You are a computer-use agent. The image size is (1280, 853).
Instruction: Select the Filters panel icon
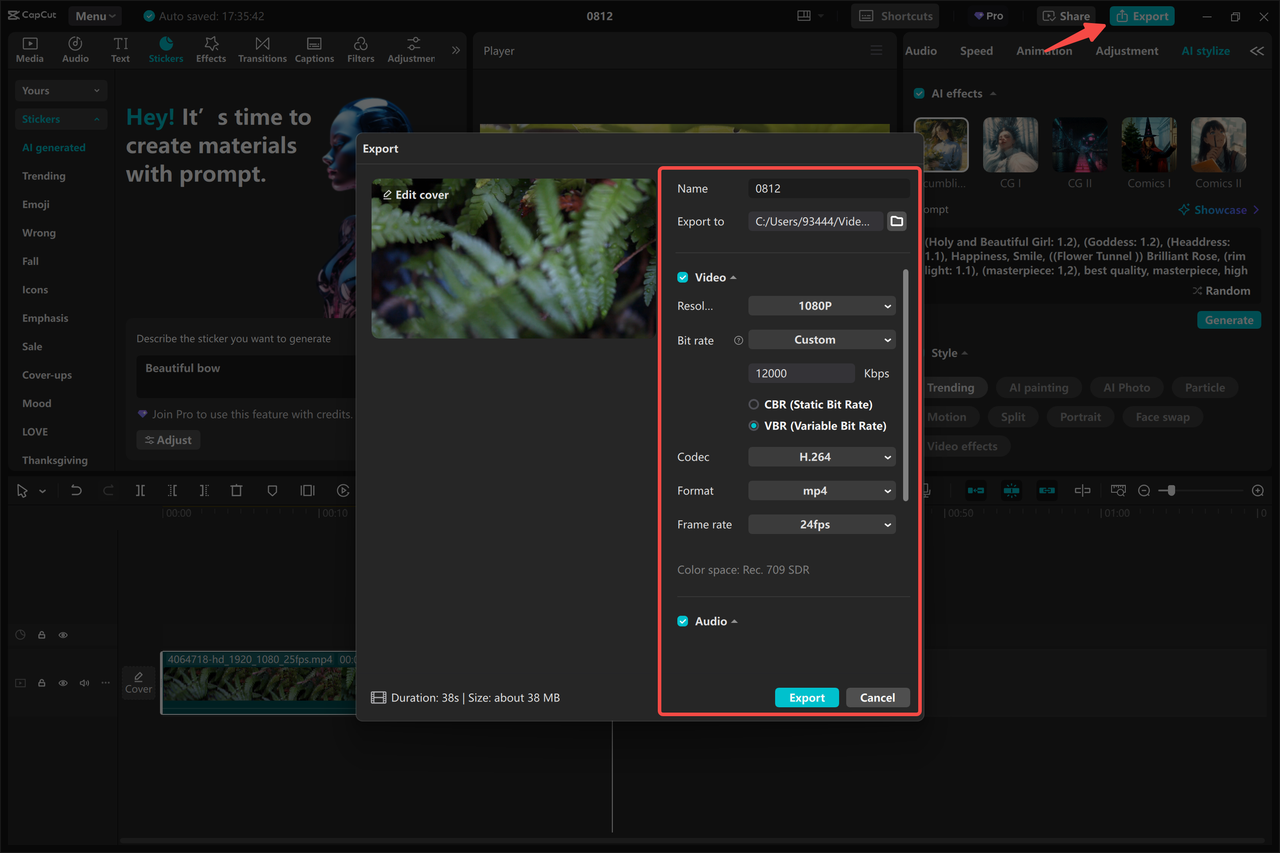pyautogui.click(x=360, y=48)
